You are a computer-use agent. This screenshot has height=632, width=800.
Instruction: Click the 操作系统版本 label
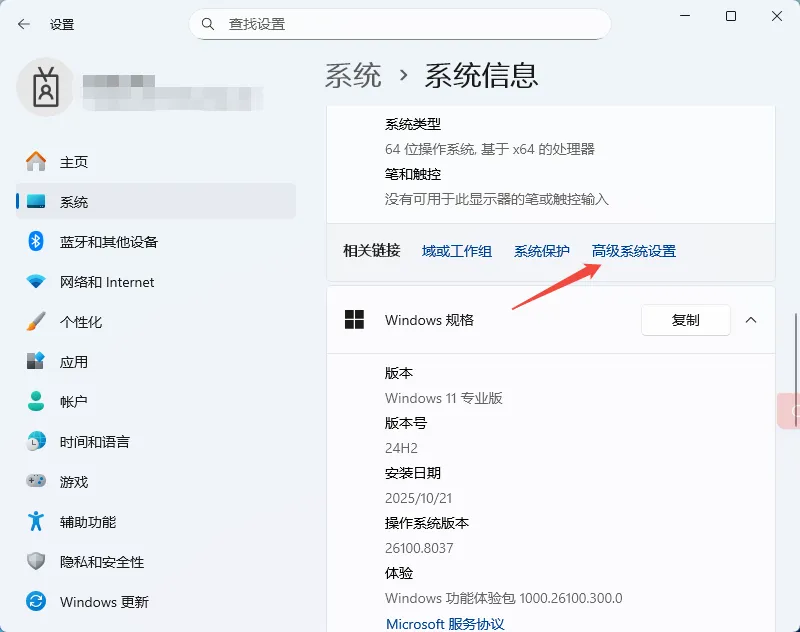[x=427, y=523]
